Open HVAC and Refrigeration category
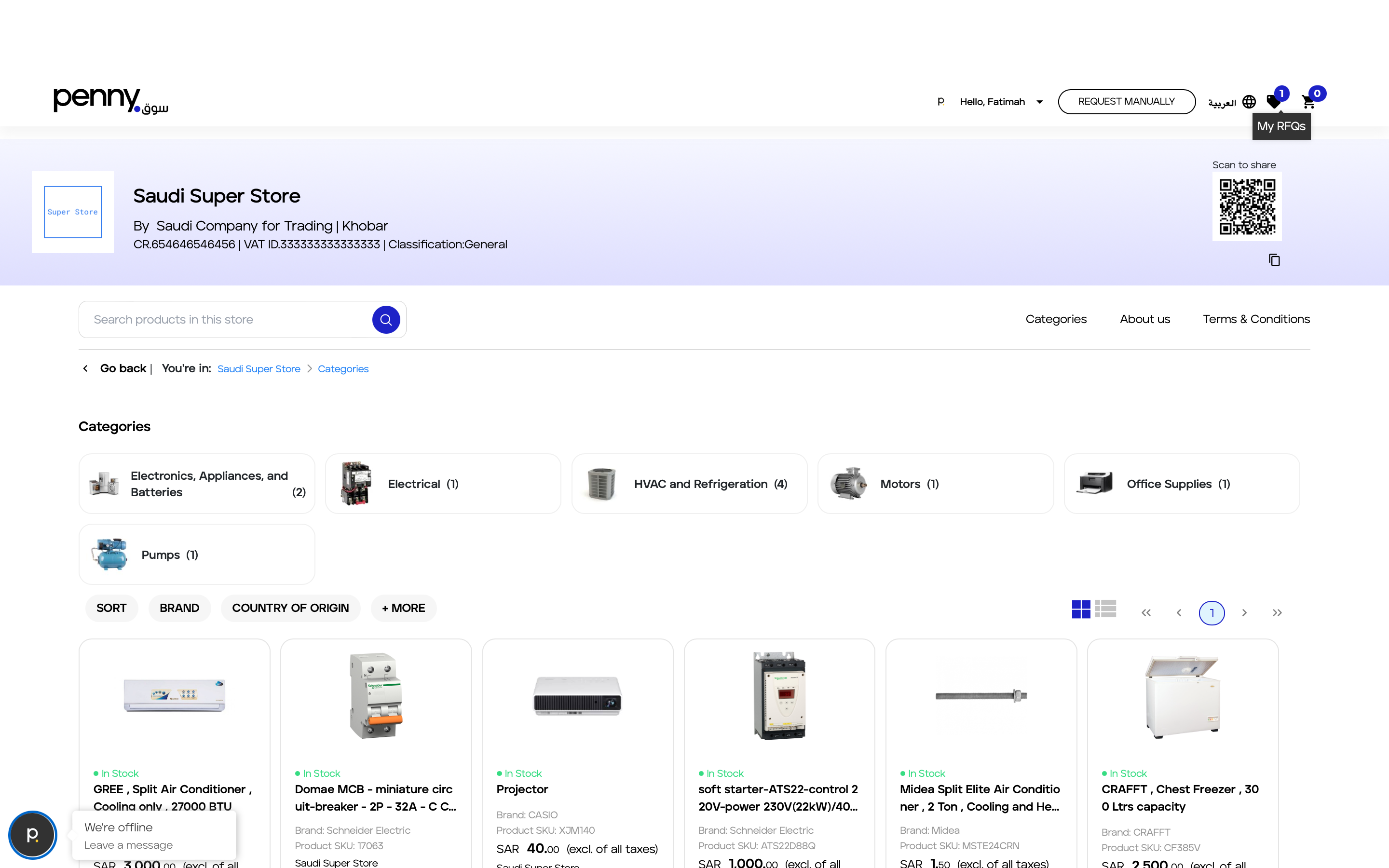1389x868 pixels. coord(689,484)
